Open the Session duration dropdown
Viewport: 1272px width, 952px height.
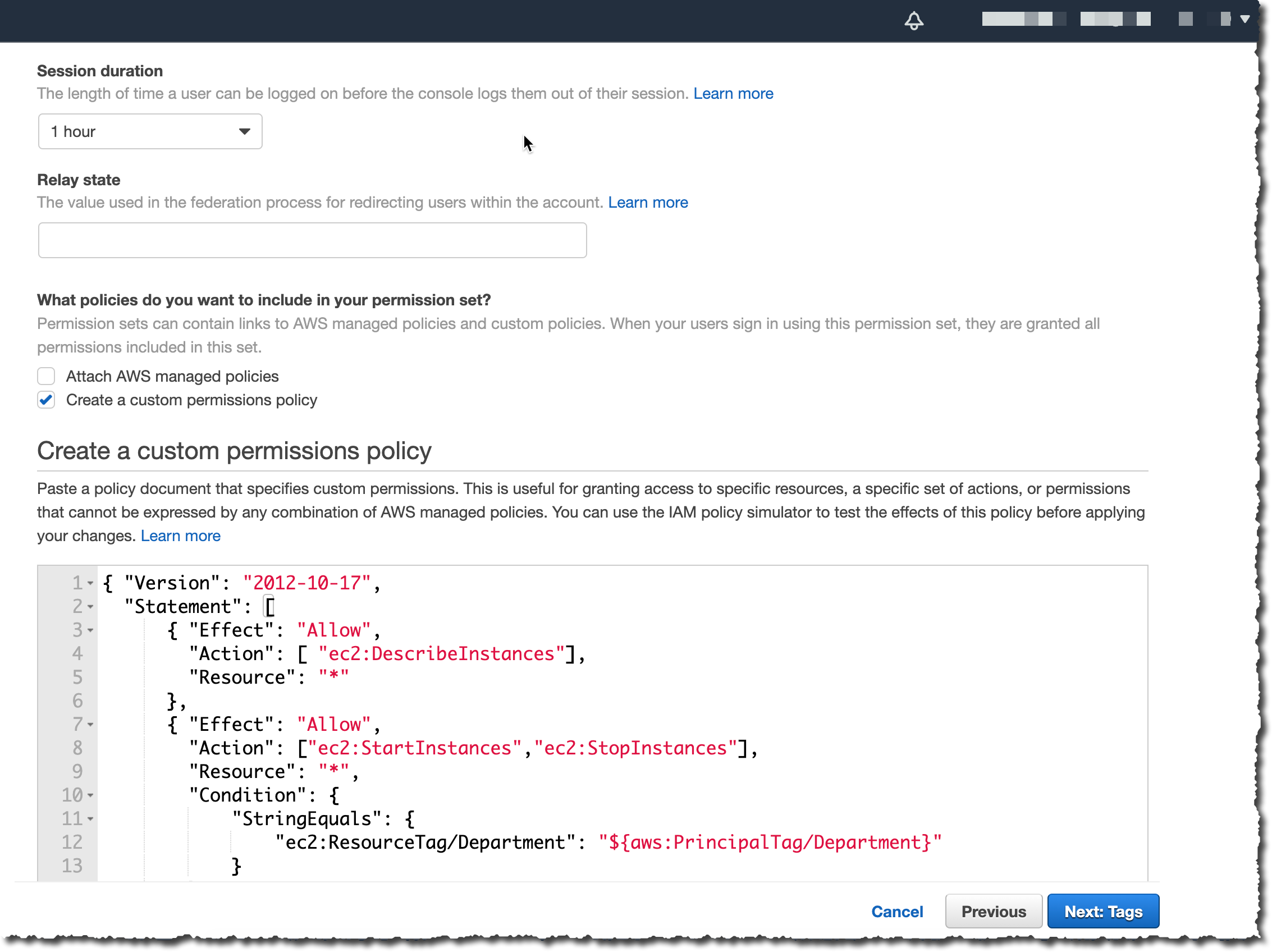click(150, 132)
